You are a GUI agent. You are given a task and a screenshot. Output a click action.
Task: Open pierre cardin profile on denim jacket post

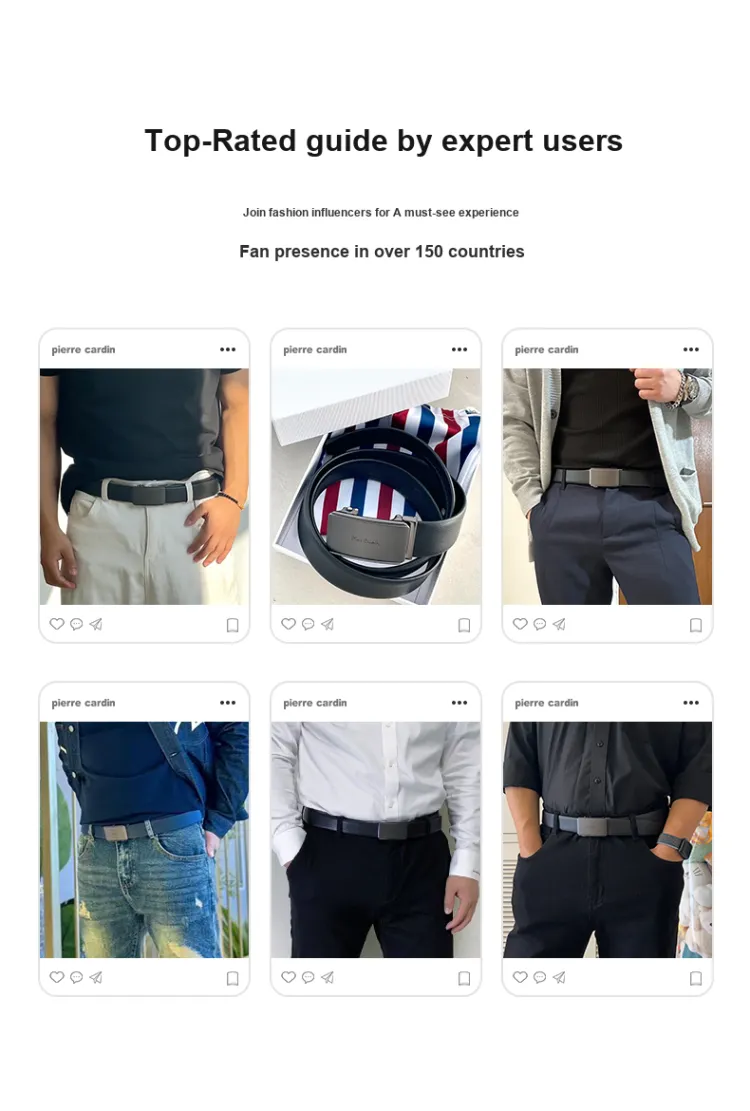tap(83, 703)
